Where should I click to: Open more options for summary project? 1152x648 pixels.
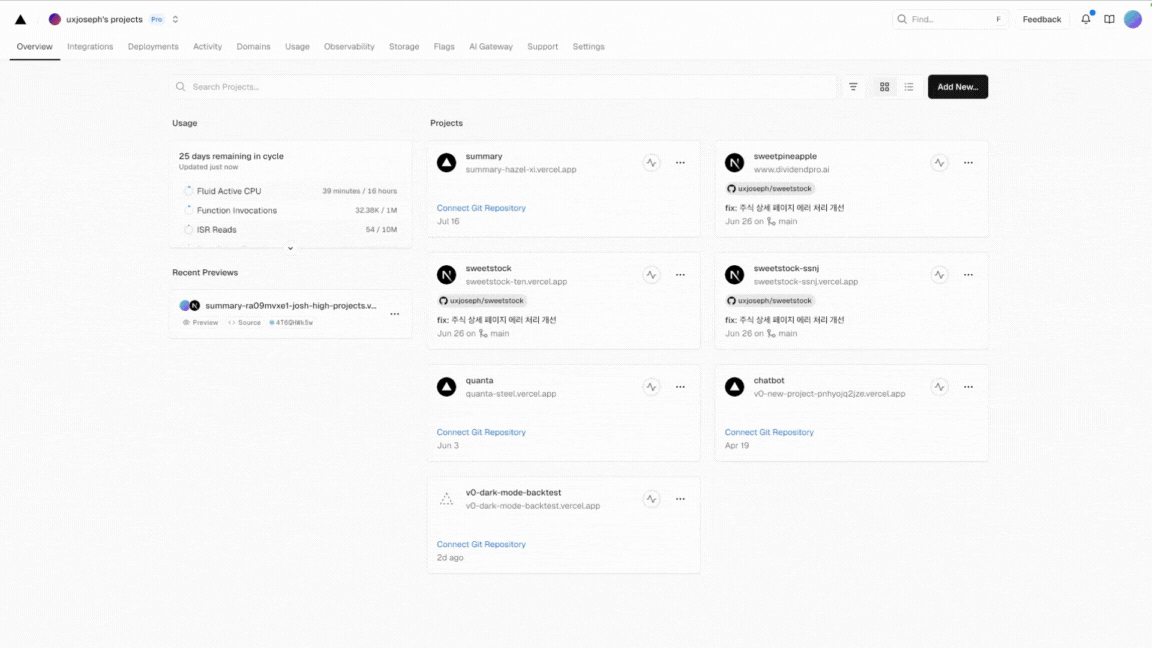point(680,162)
